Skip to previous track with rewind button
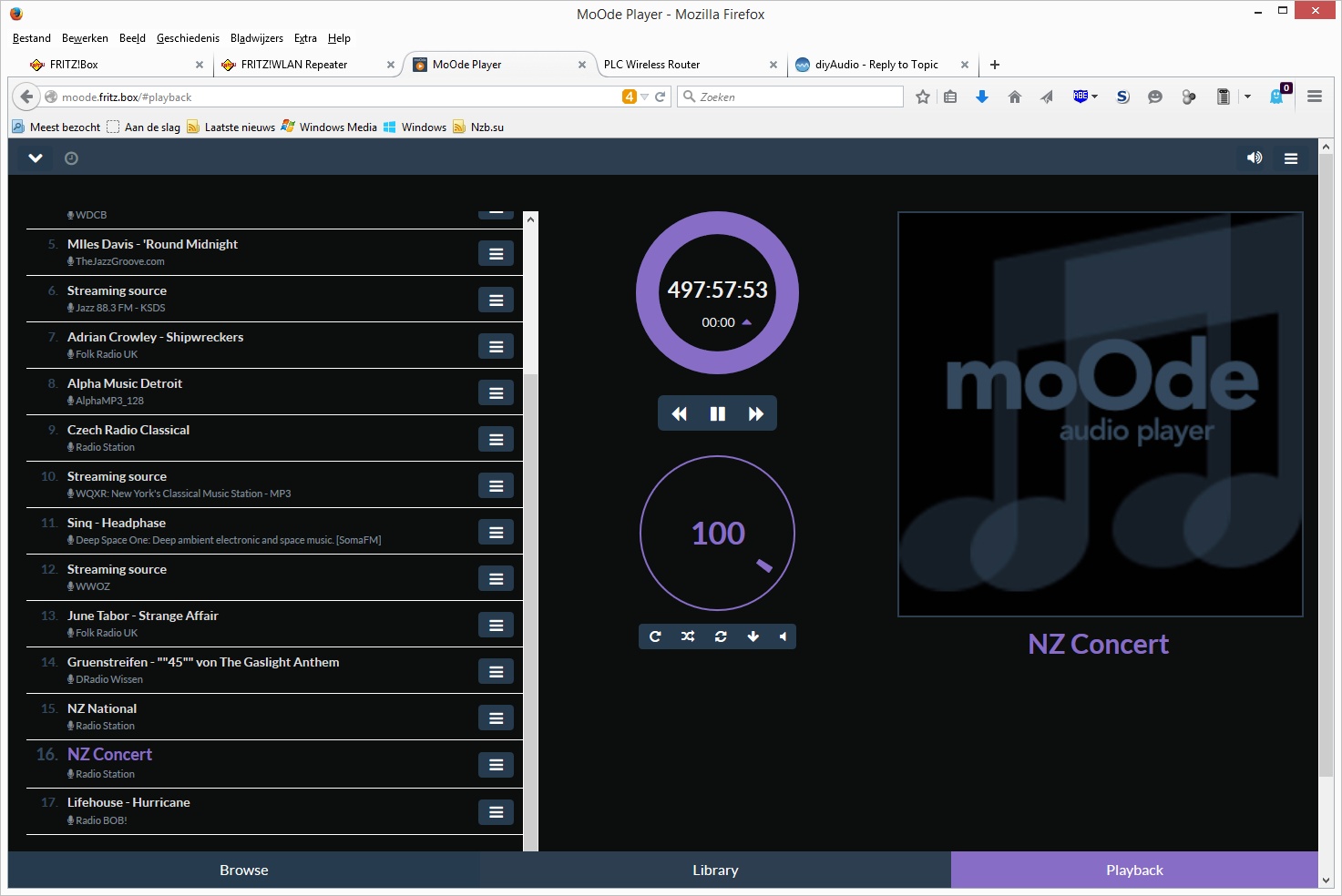The width and height of the screenshot is (1342, 896). coord(680,413)
